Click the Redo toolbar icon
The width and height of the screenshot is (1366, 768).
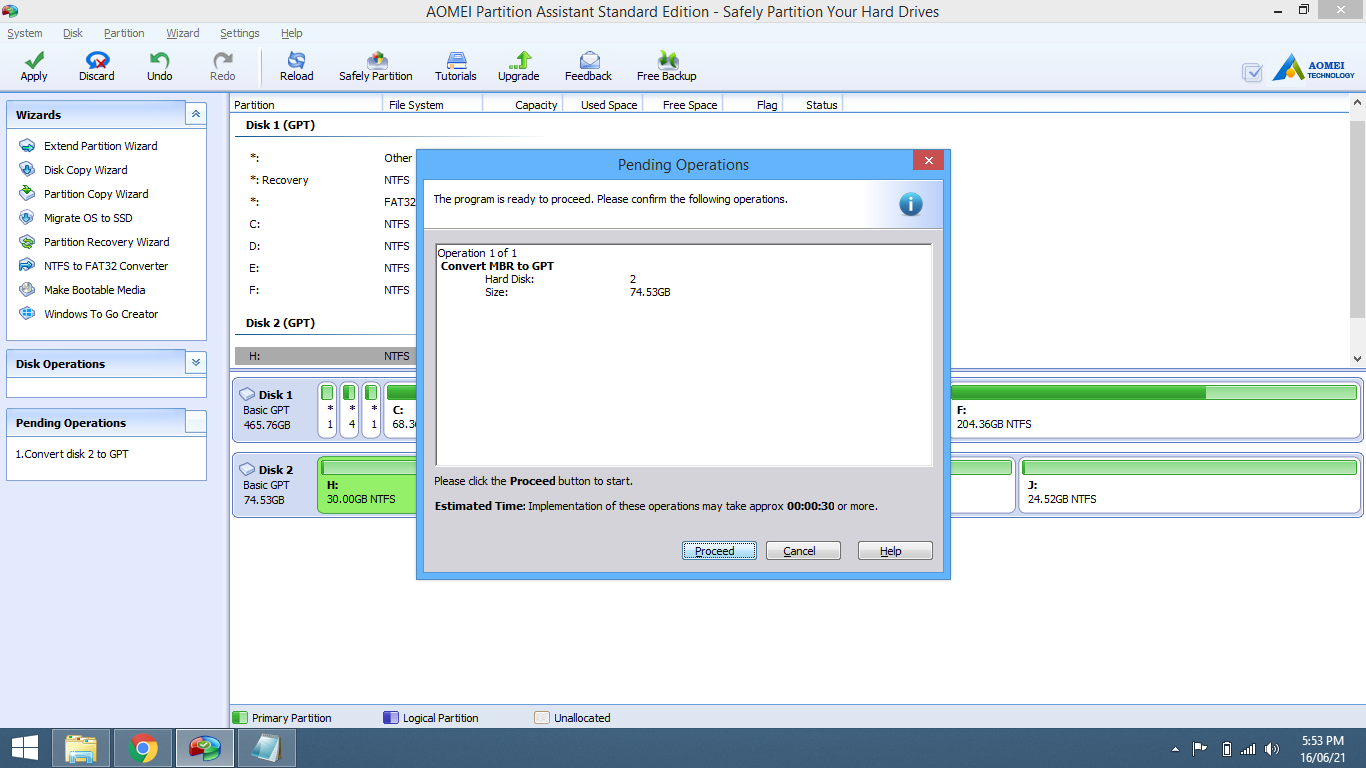coord(223,67)
